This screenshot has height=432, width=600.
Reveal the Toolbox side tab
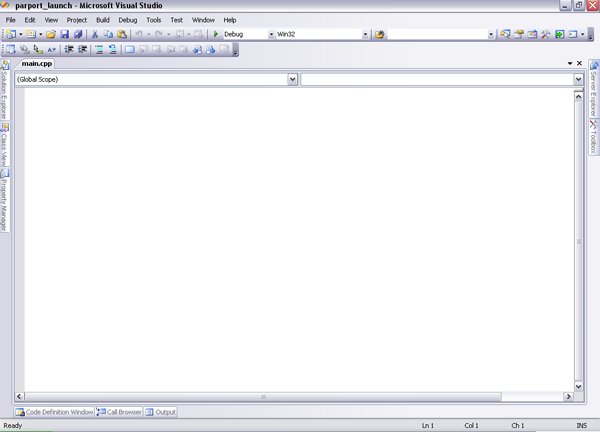click(x=593, y=137)
